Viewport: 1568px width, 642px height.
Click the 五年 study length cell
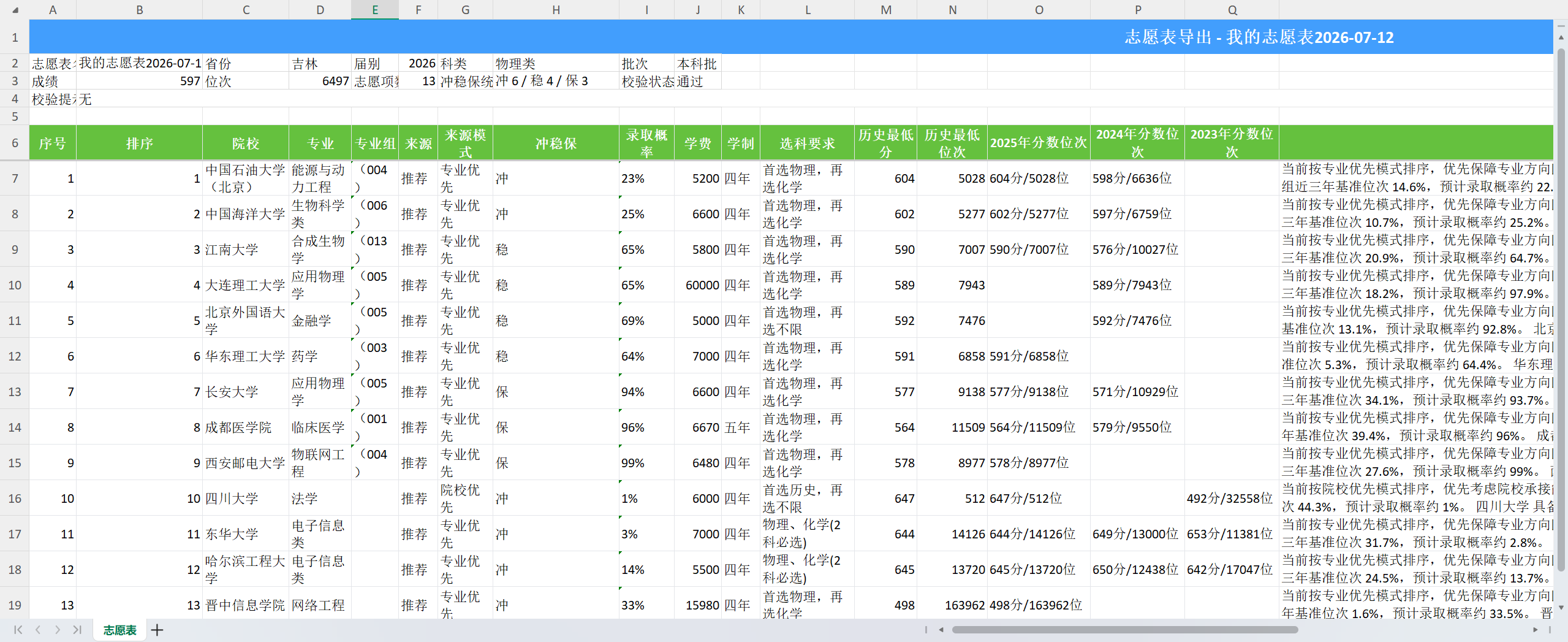tap(741, 427)
